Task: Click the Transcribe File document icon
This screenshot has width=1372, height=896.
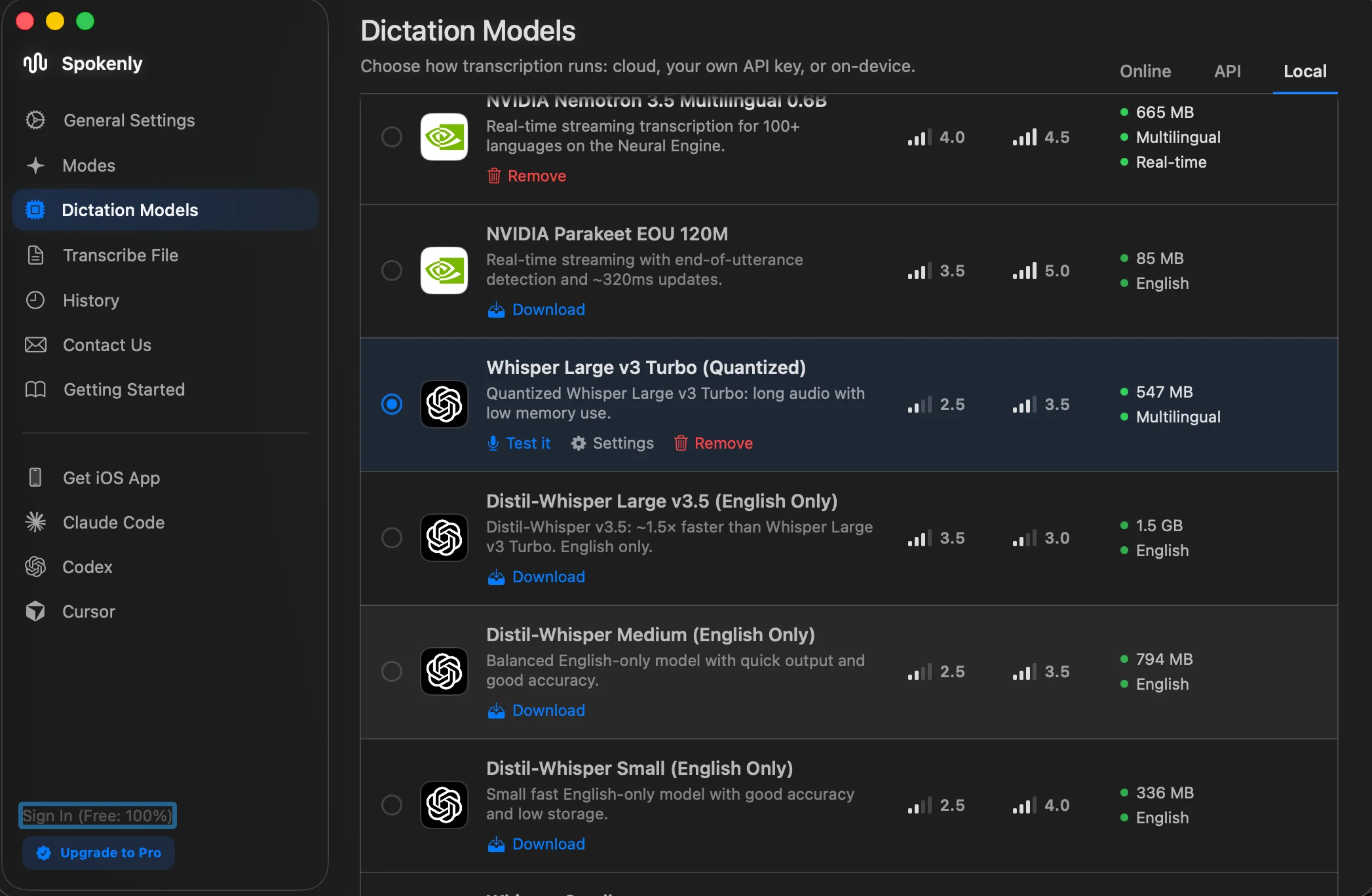Action: point(35,255)
